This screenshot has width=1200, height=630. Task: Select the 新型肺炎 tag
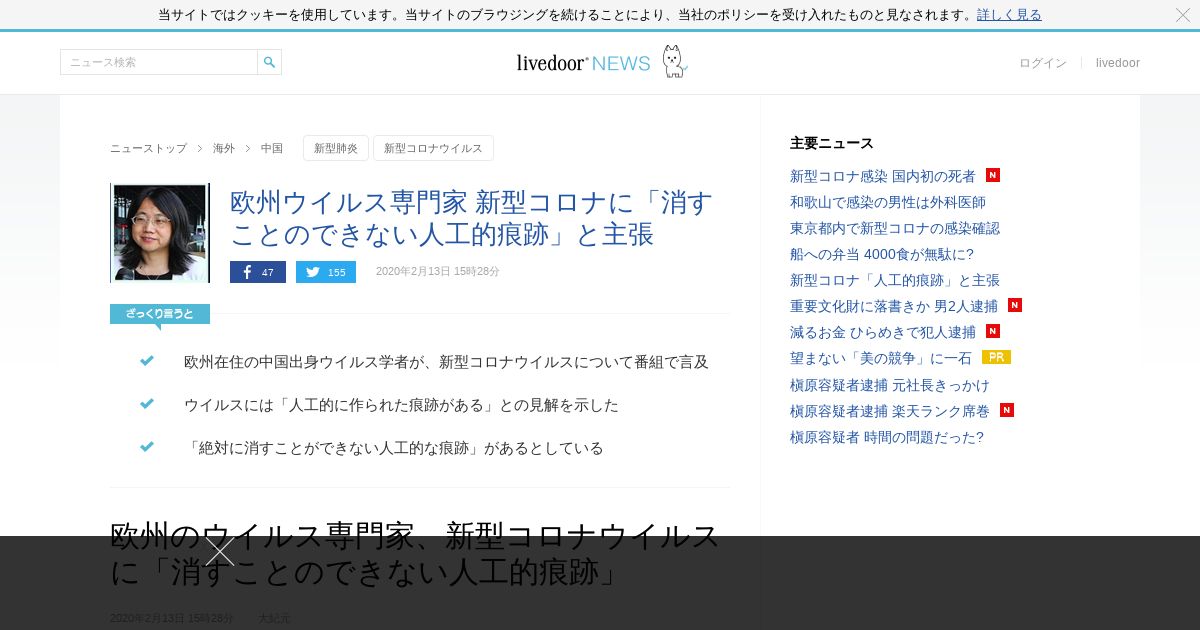336,148
